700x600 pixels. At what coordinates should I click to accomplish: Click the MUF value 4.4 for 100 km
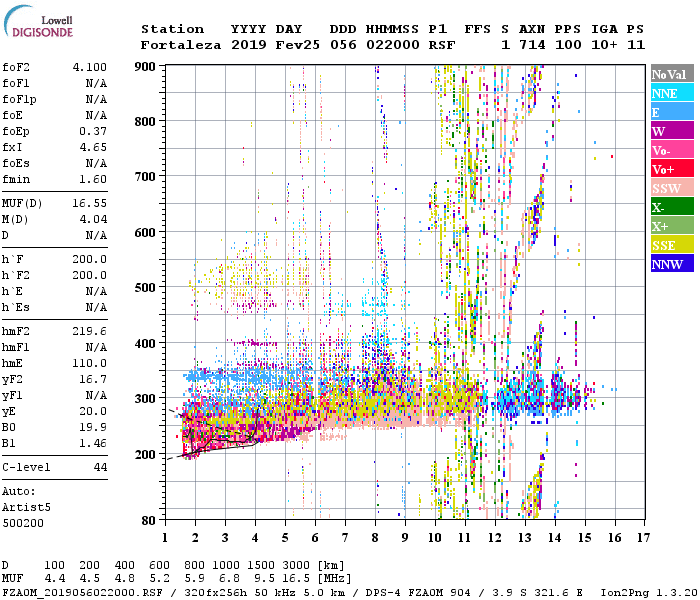coord(55,579)
